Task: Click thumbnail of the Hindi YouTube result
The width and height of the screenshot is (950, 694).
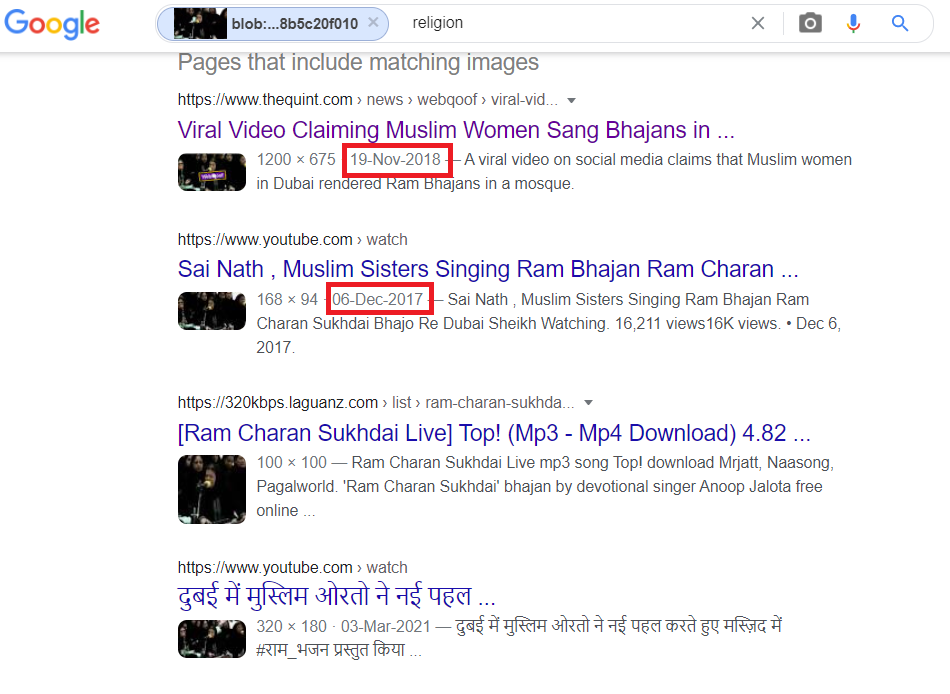Action: pyautogui.click(x=212, y=639)
